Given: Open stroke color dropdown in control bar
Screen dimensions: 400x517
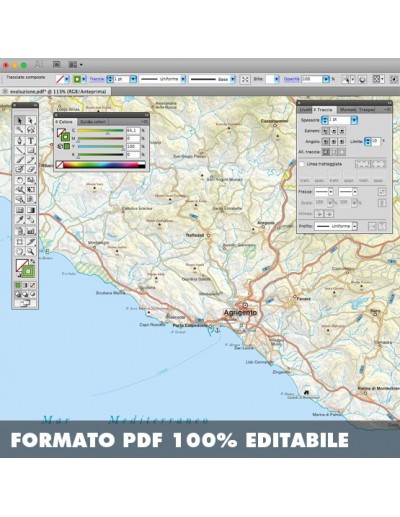Looking at the screenshot, I should pyautogui.click(x=84, y=79).
